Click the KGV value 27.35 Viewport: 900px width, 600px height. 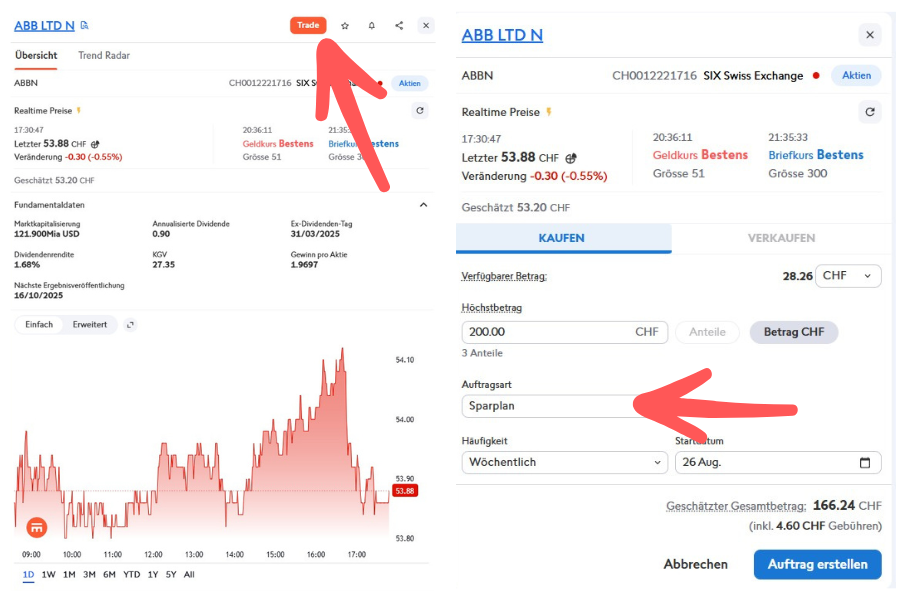click(164, 265)
